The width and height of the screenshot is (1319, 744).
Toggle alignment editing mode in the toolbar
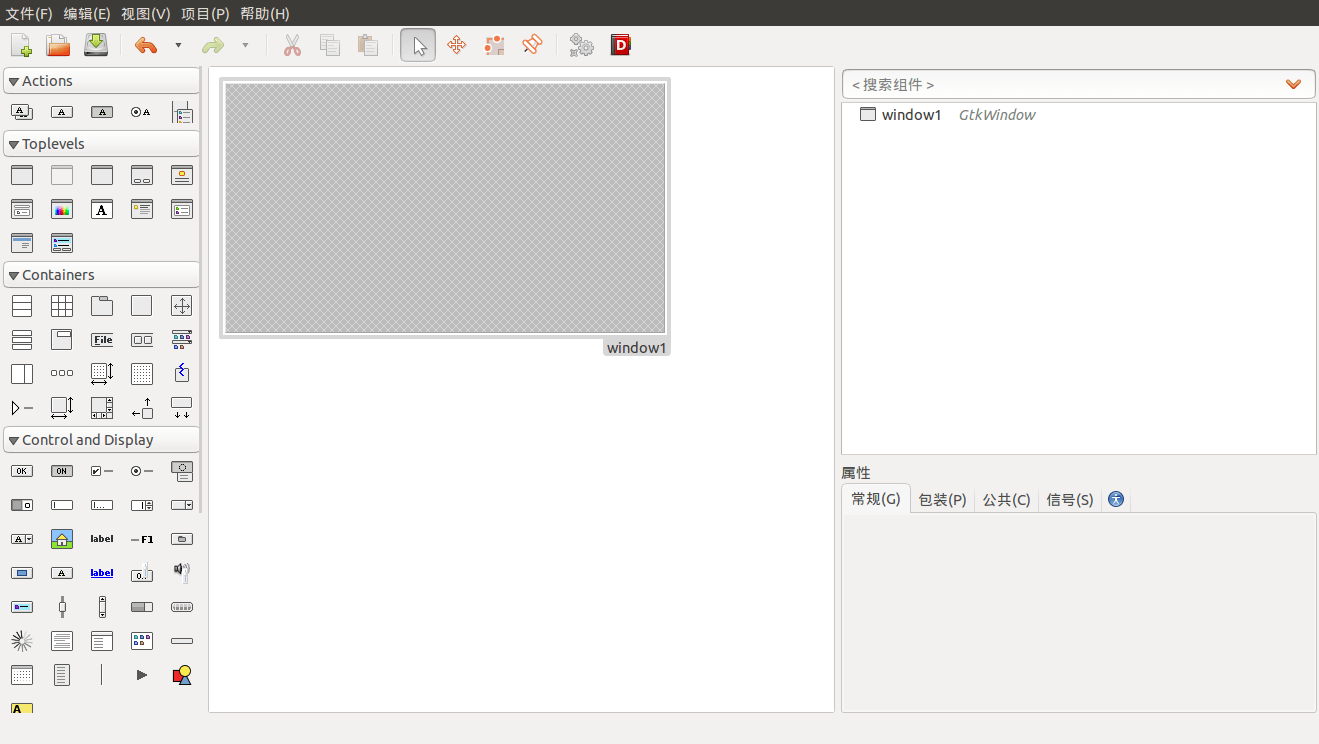(x=531, y=45)
